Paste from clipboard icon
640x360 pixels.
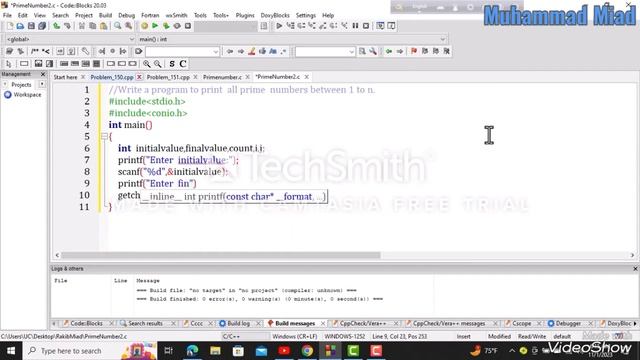104,26
